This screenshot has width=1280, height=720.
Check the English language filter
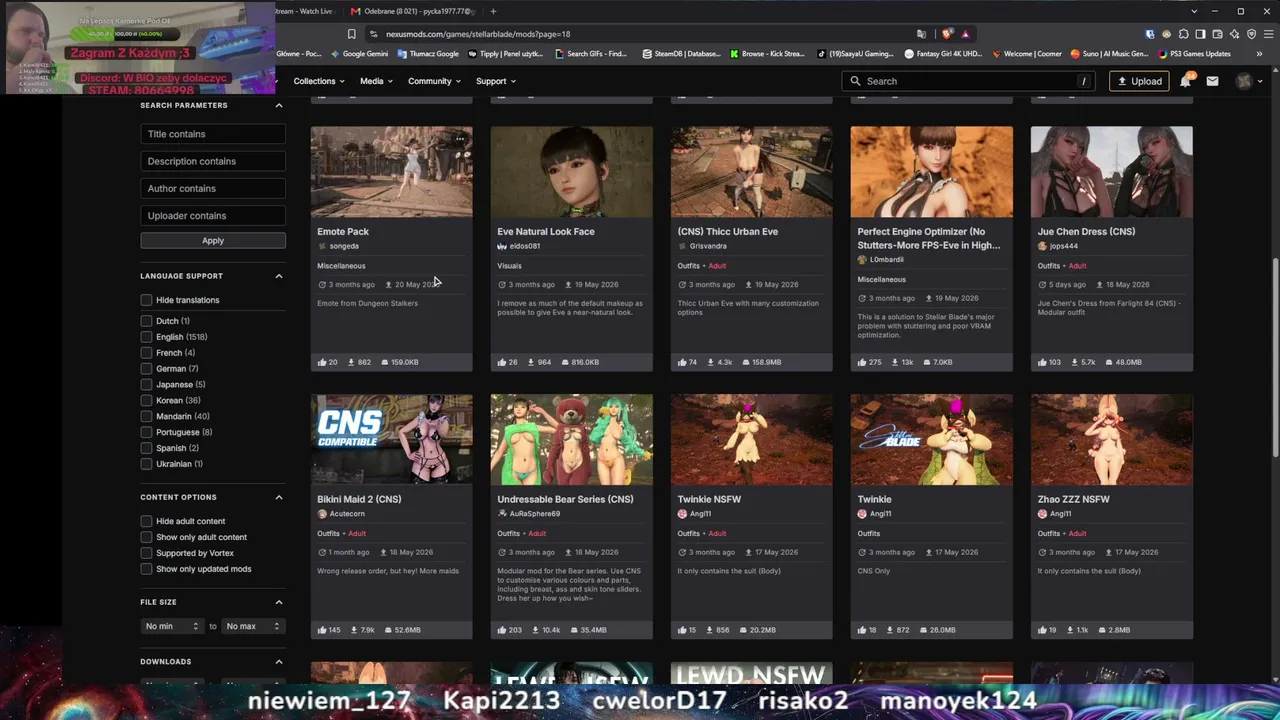[x=146, y=337]
